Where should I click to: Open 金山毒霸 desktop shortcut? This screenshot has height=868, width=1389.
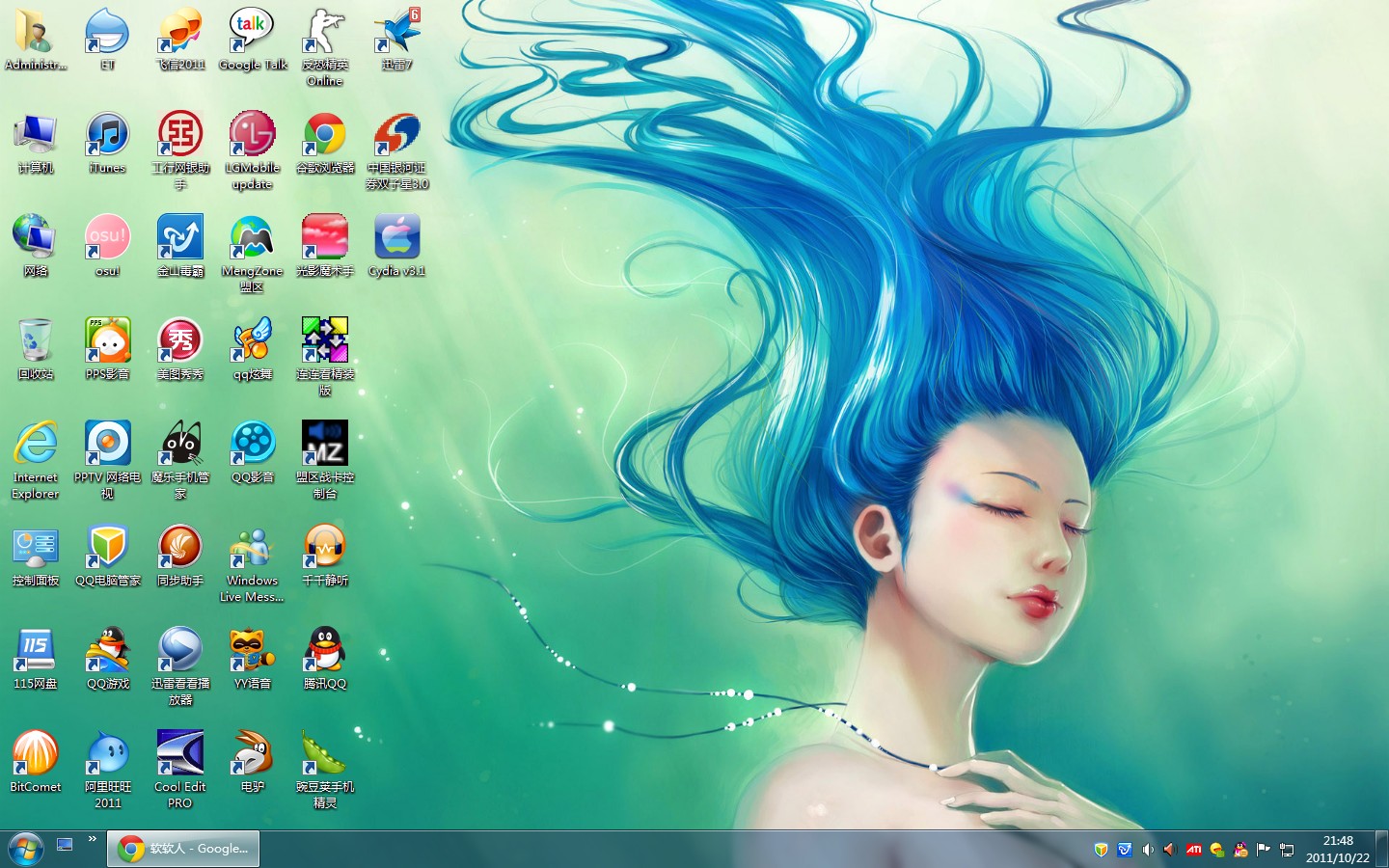[180, 247]
